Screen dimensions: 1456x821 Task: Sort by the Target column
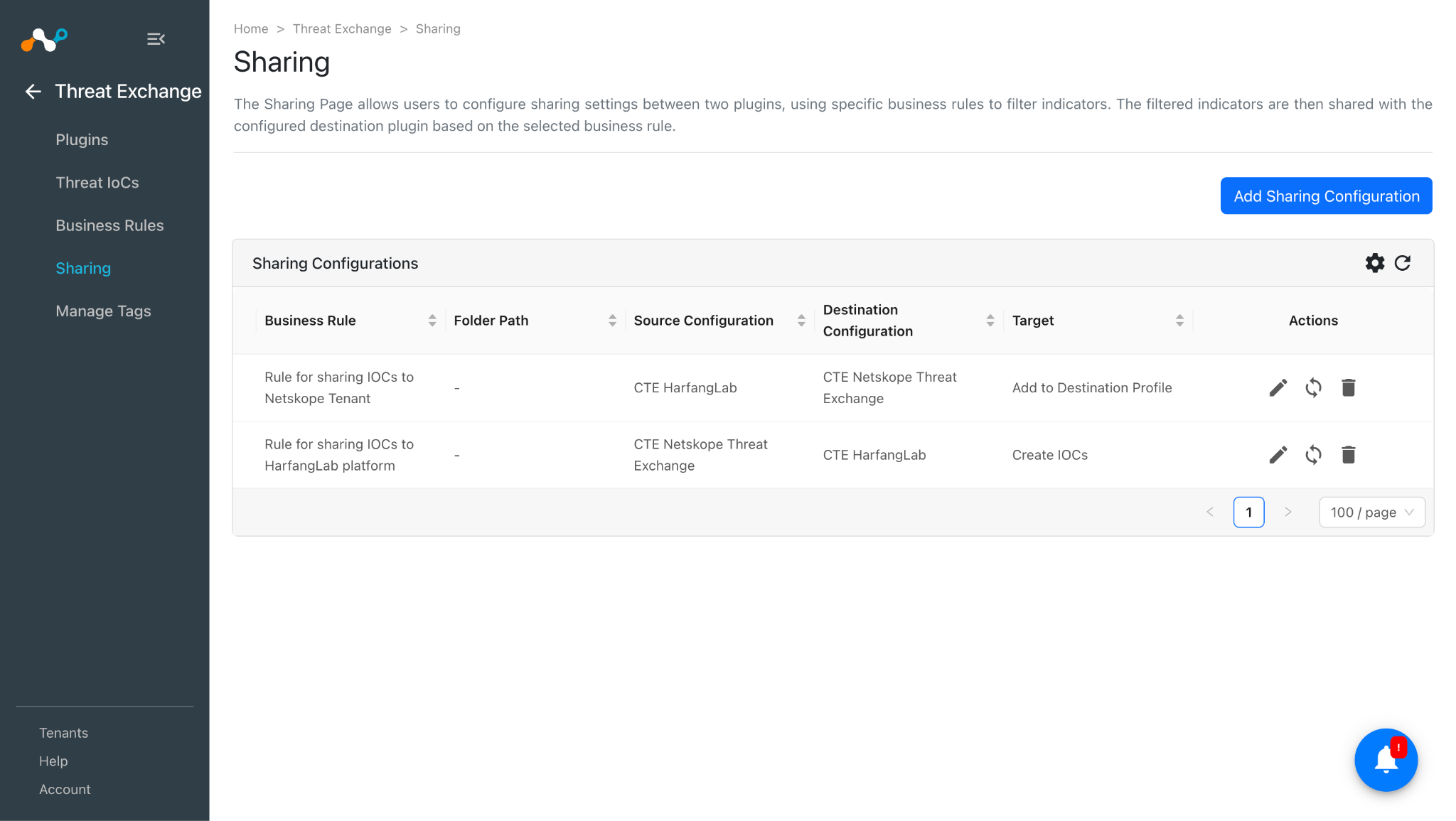[x=1179, y=321]
